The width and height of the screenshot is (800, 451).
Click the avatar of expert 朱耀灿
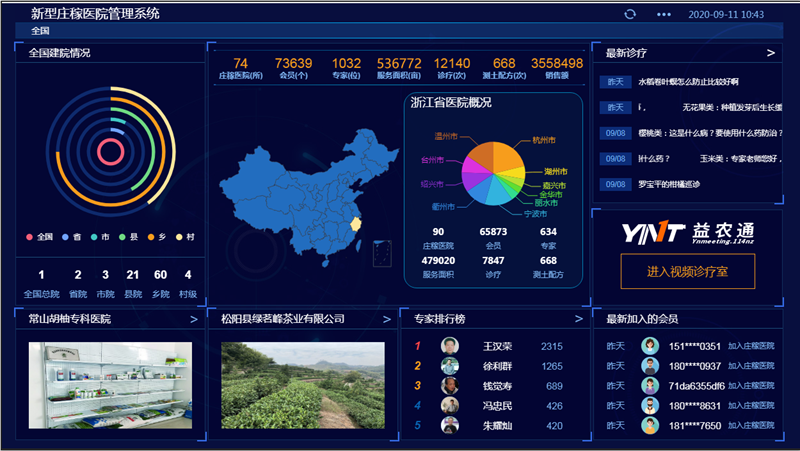450,426
